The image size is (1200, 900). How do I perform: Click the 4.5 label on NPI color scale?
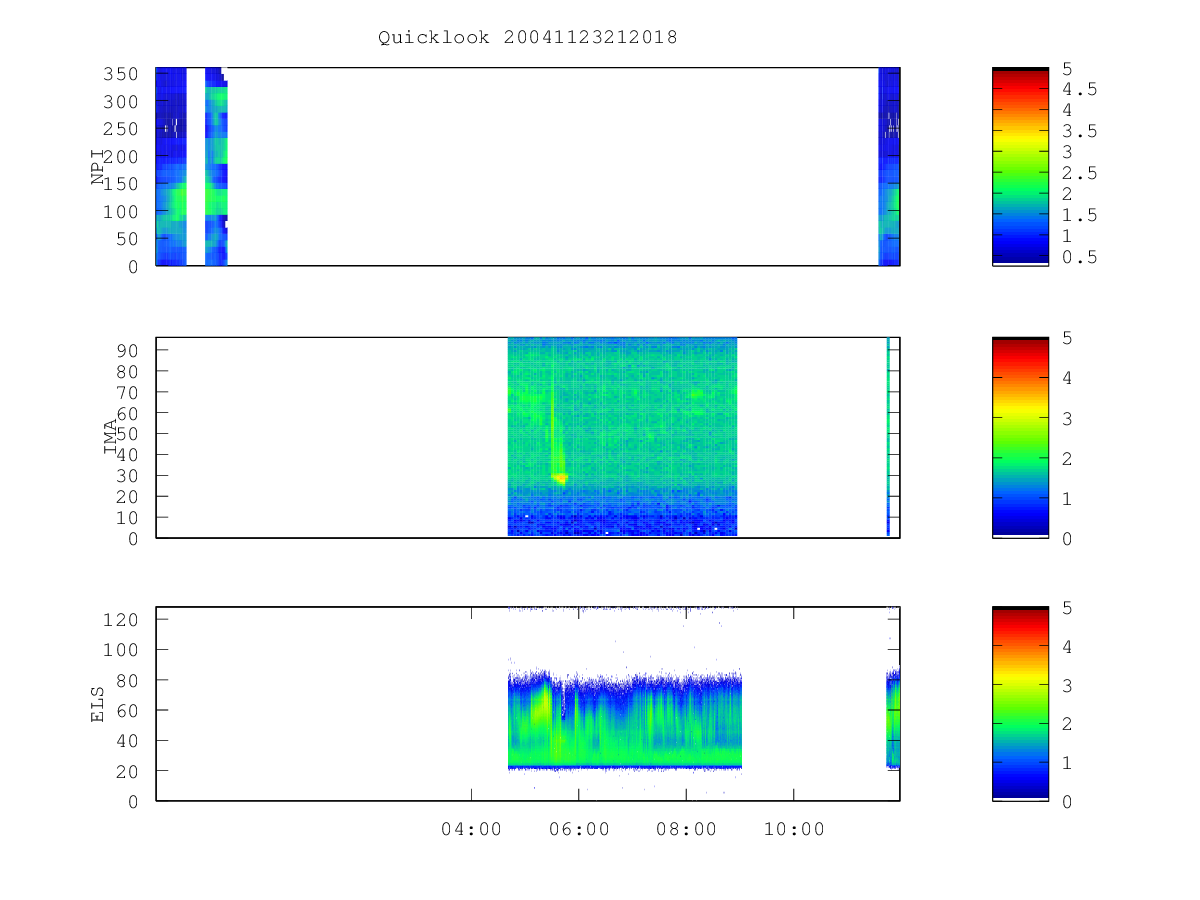(1078, 89)
